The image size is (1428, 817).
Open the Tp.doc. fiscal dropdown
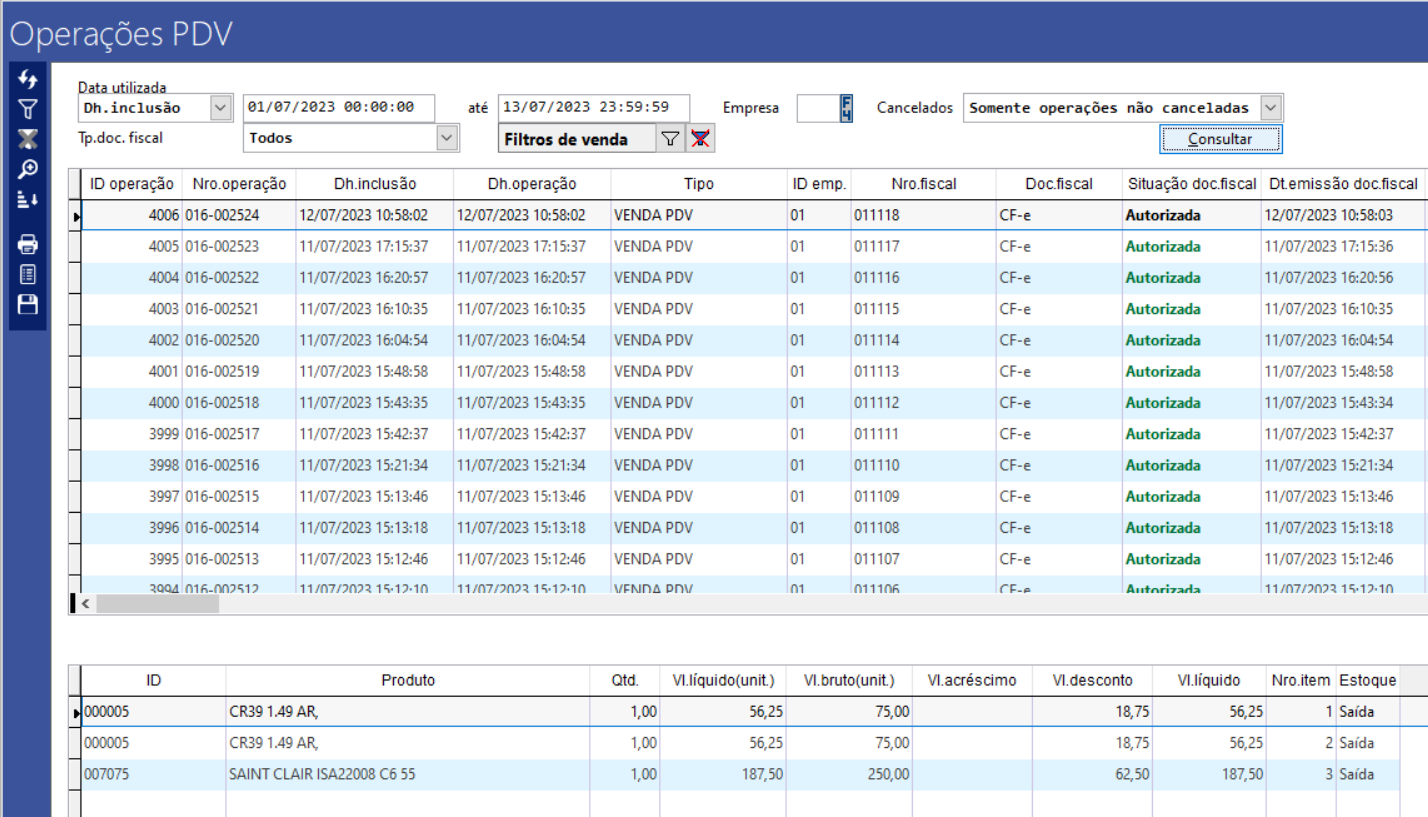click(448, 139)
